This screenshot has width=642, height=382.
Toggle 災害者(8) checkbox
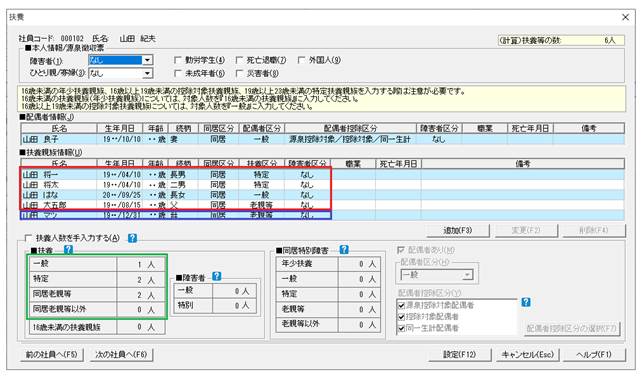pyautogui.click(x=240, y=73)
